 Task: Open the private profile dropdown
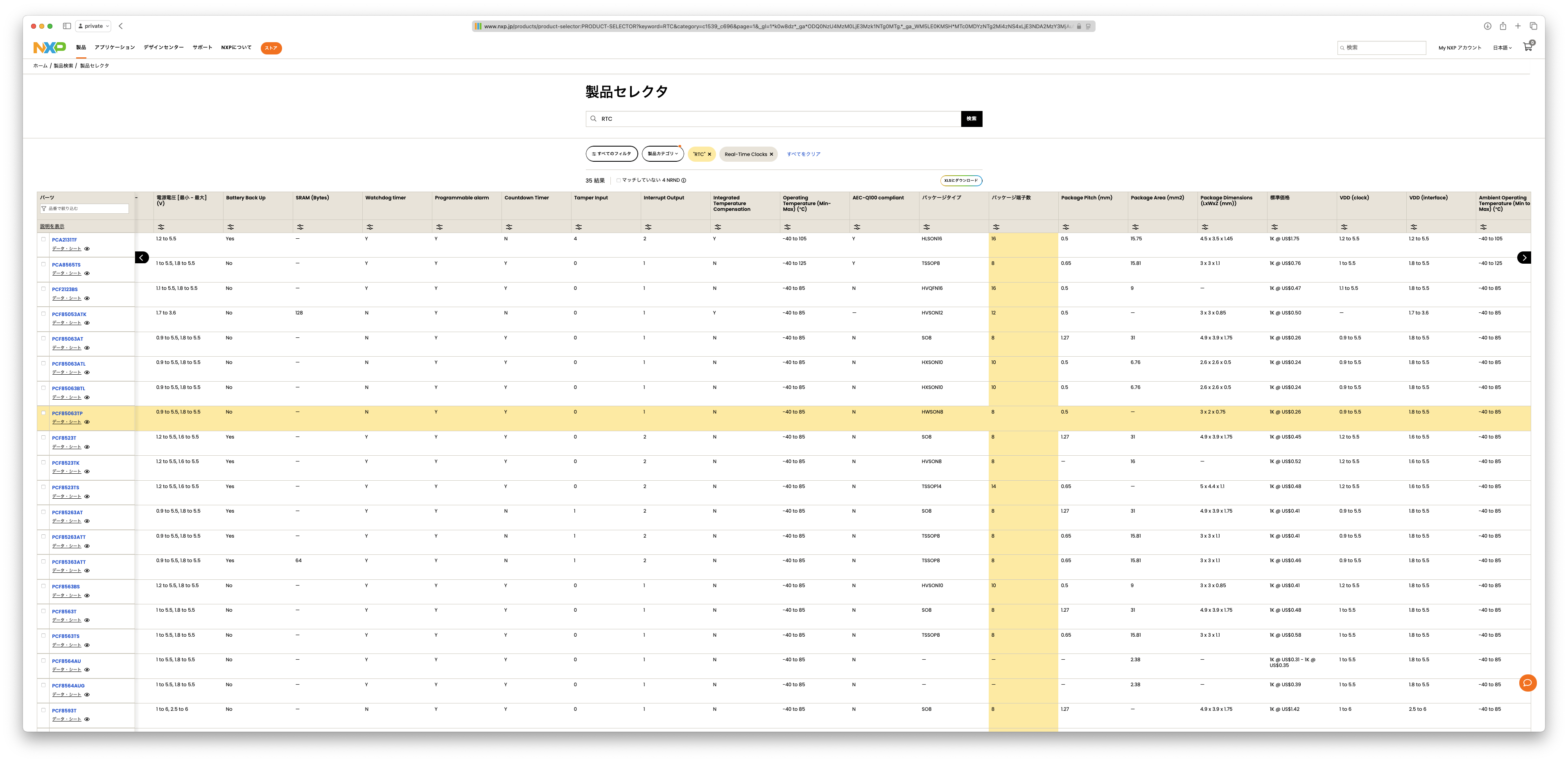[x=94, y=26]
